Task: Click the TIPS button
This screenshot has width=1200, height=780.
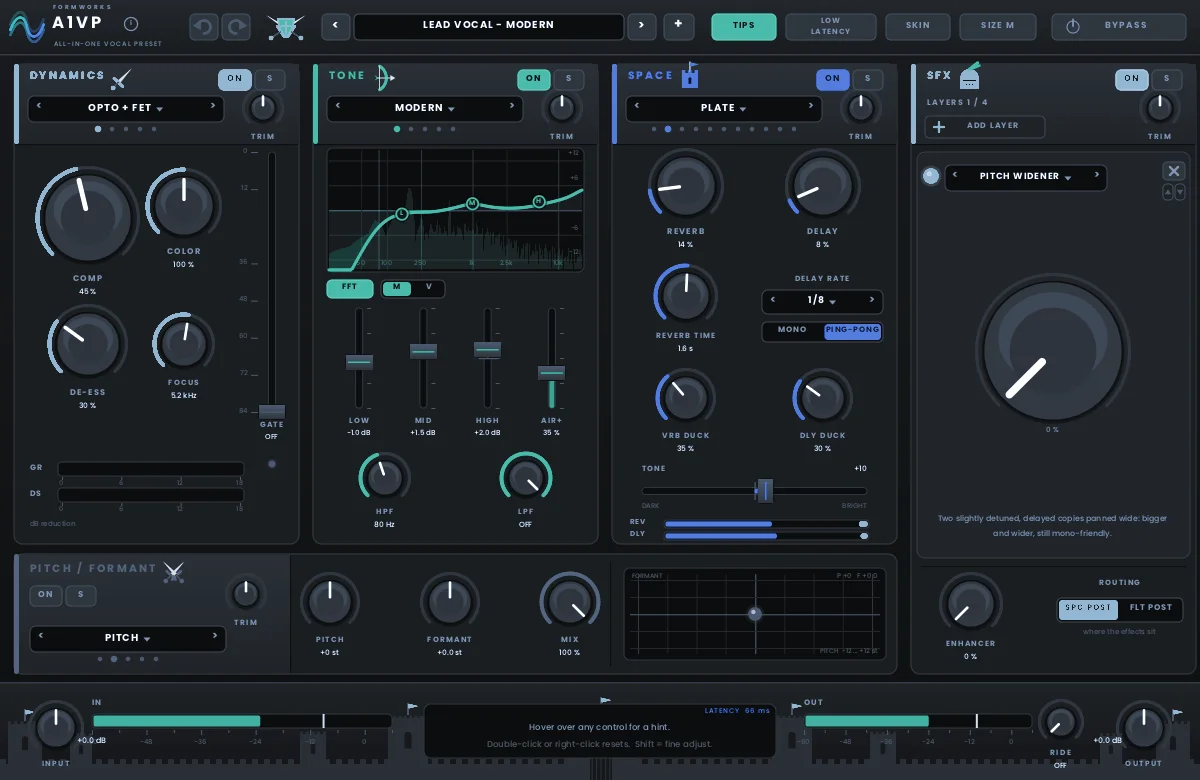Action: [x=744, y=26]
